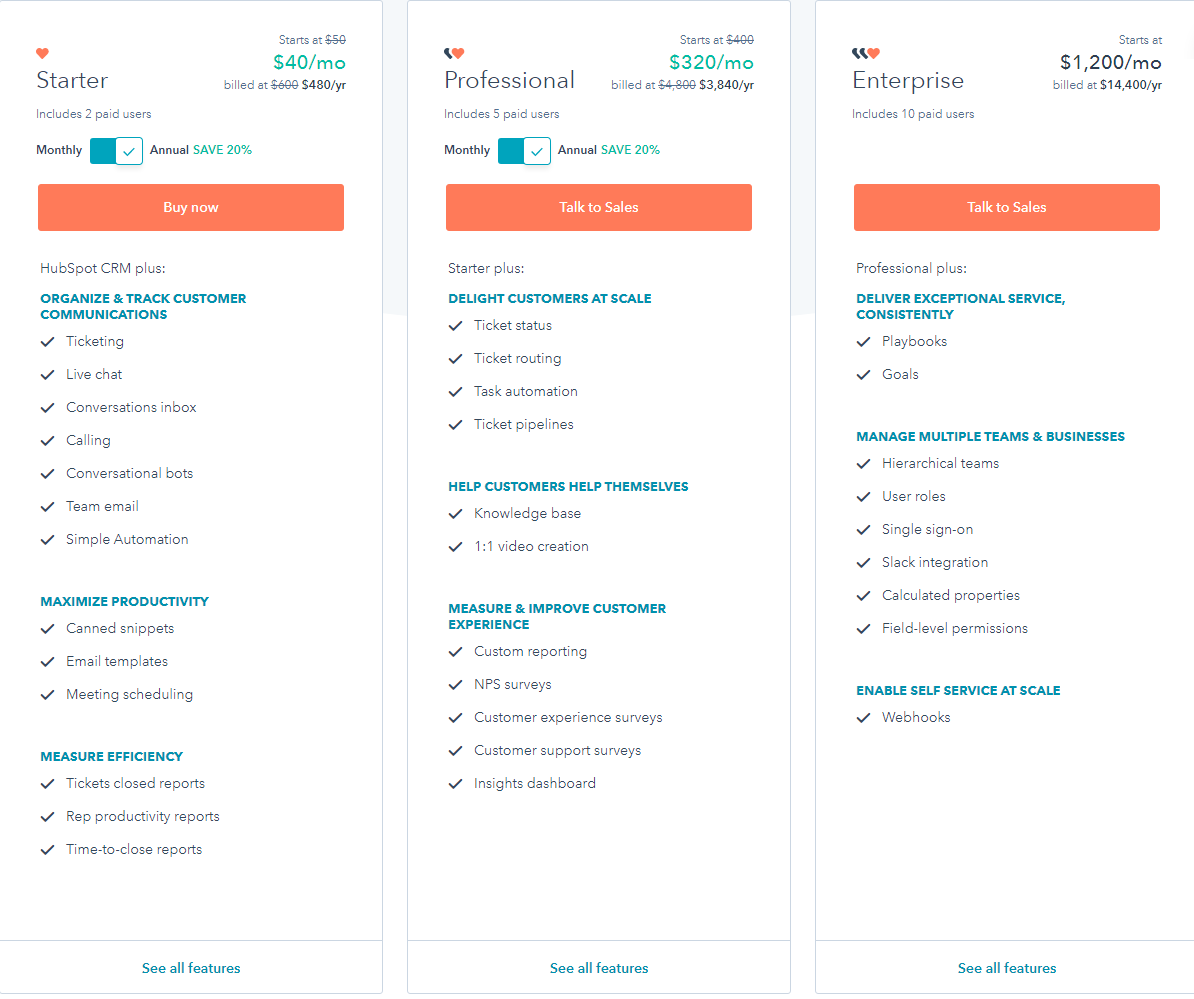Click the checkmark next to NPS surveys
This screenshot has height=999, width=1194.
coord(455,684)
